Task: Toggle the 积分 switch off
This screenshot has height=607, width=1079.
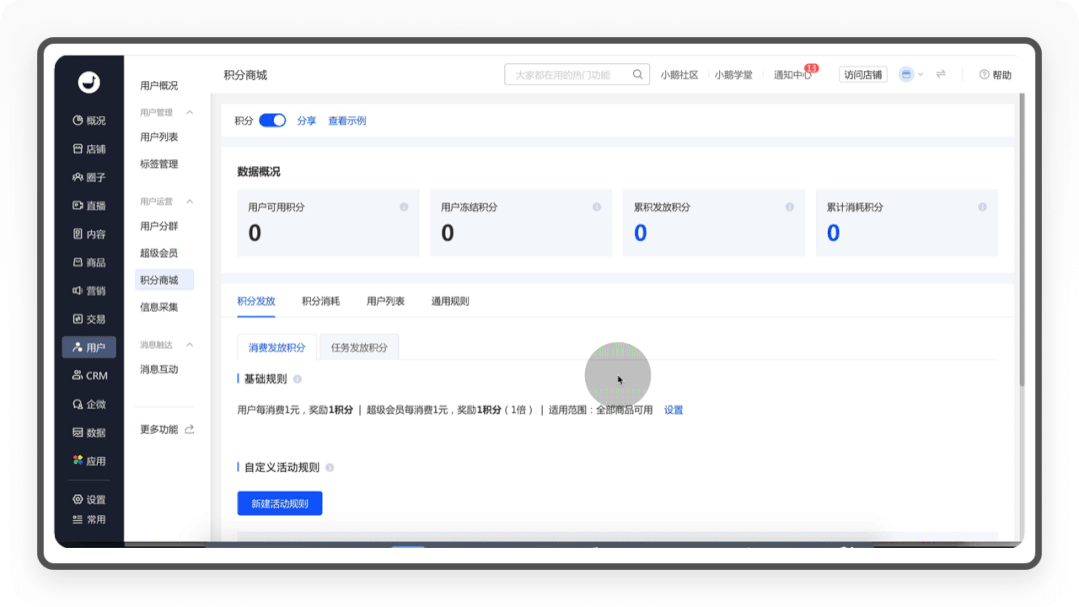Action: [273, 120]
